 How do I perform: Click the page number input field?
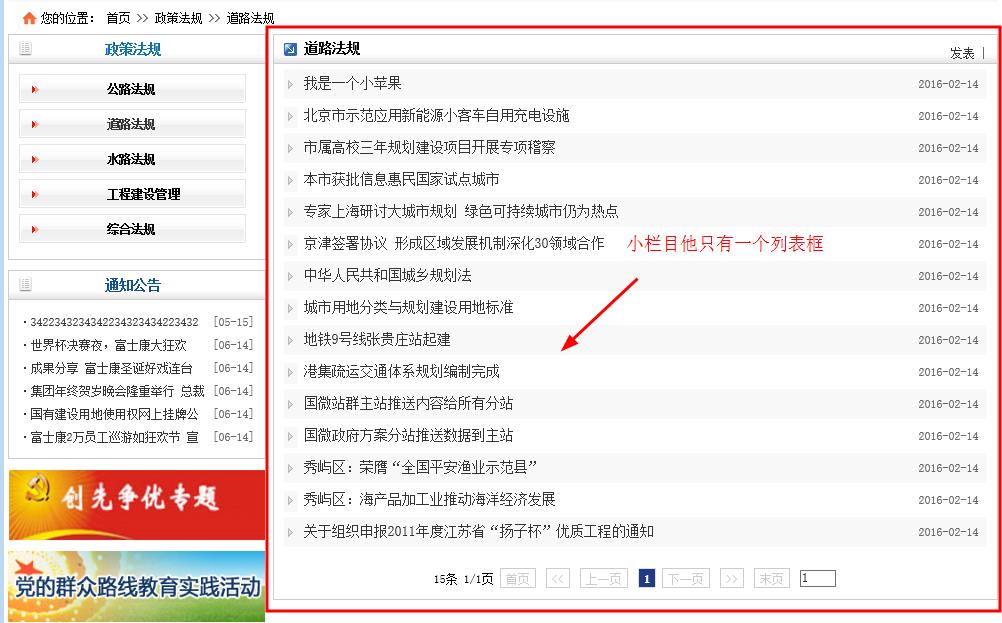click(817, 578)
